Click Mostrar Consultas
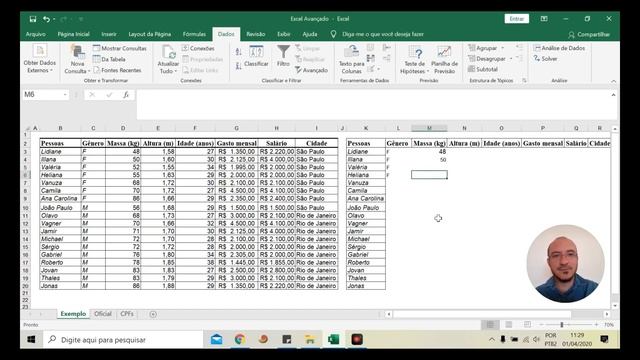This screenshot has height=360, width=640. pos(120,48)
